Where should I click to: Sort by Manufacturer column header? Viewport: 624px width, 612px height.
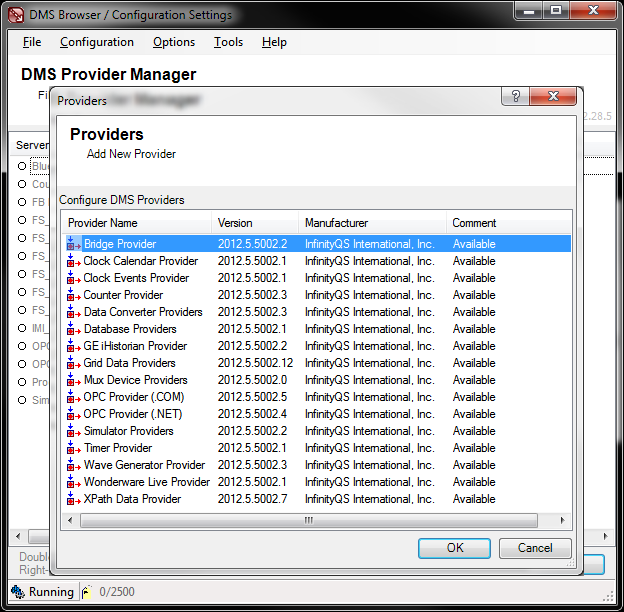(372, 223)
